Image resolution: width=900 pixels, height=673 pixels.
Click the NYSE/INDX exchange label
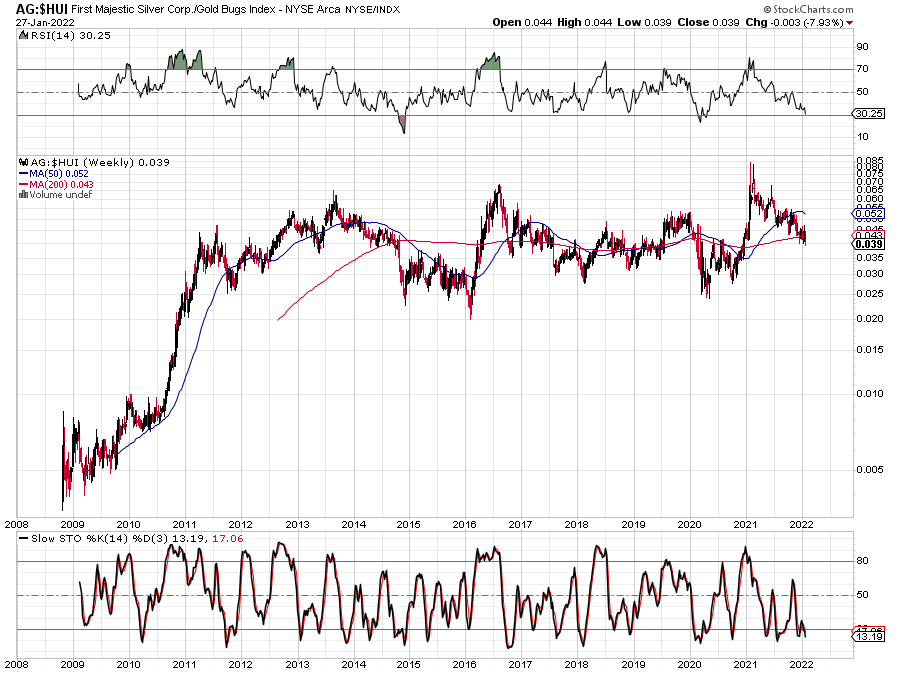tap(373, 10)
